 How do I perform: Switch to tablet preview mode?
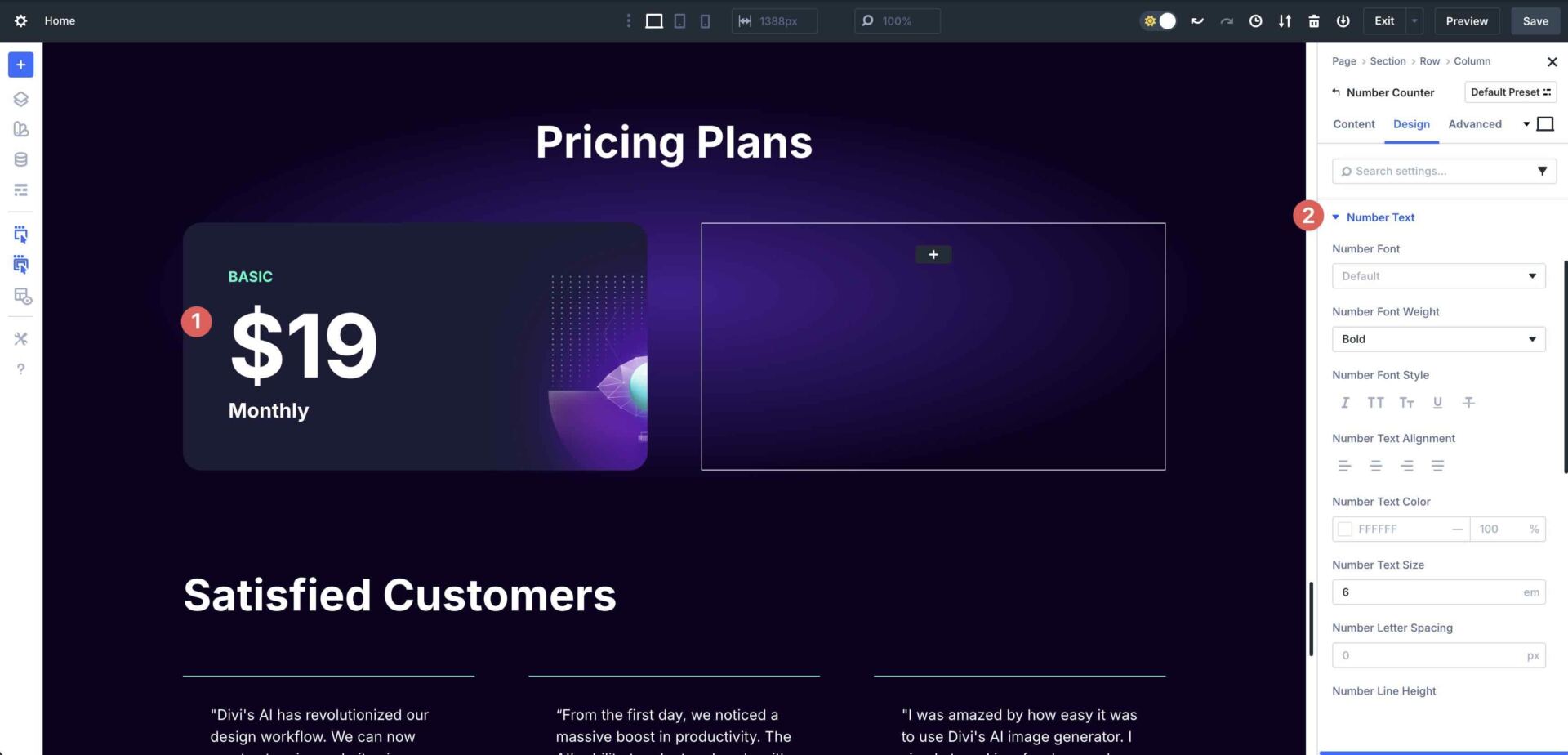coord(679,20)
